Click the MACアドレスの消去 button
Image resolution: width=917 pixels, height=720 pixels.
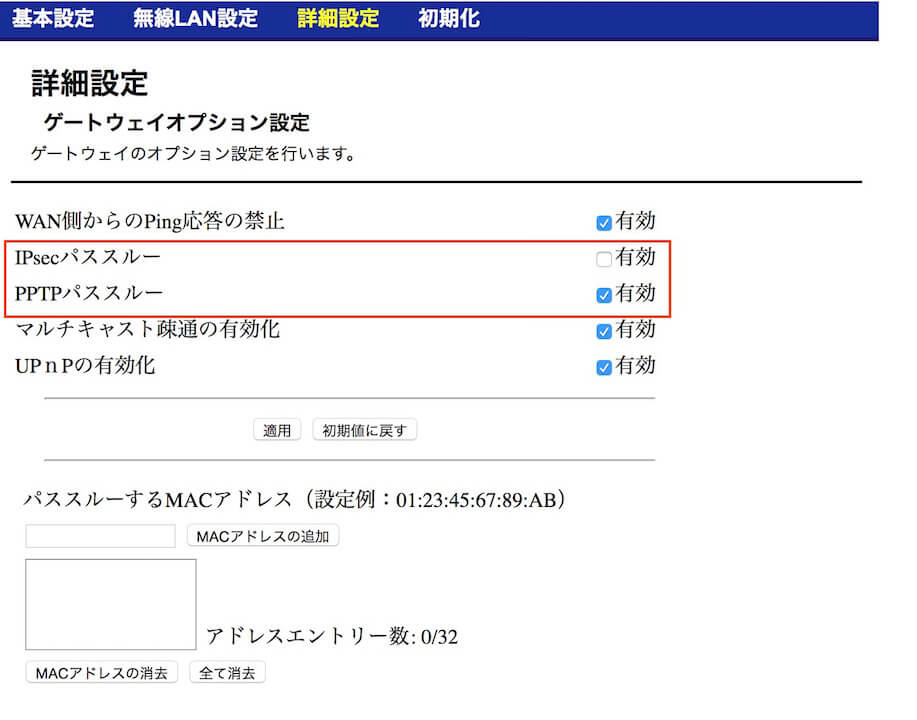[102, 673]
